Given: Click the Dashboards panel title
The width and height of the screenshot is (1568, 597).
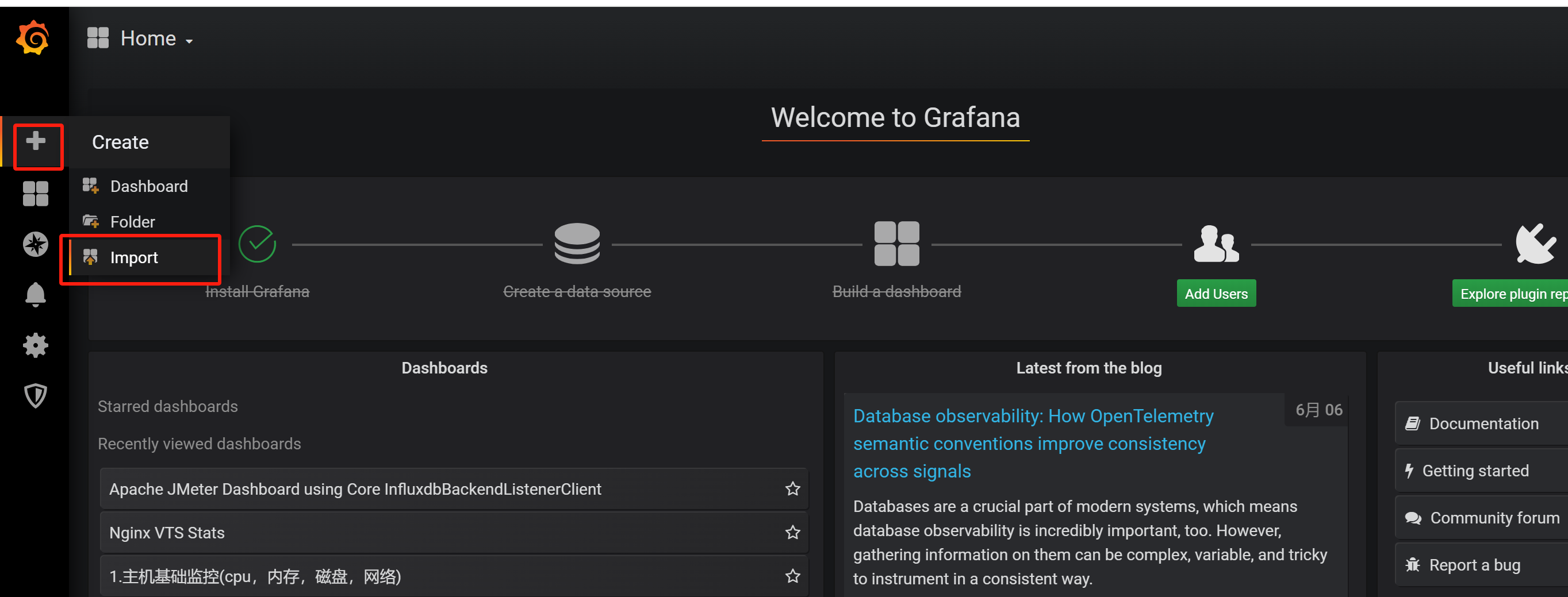Looking at the screenshot, I should [444, 368].
